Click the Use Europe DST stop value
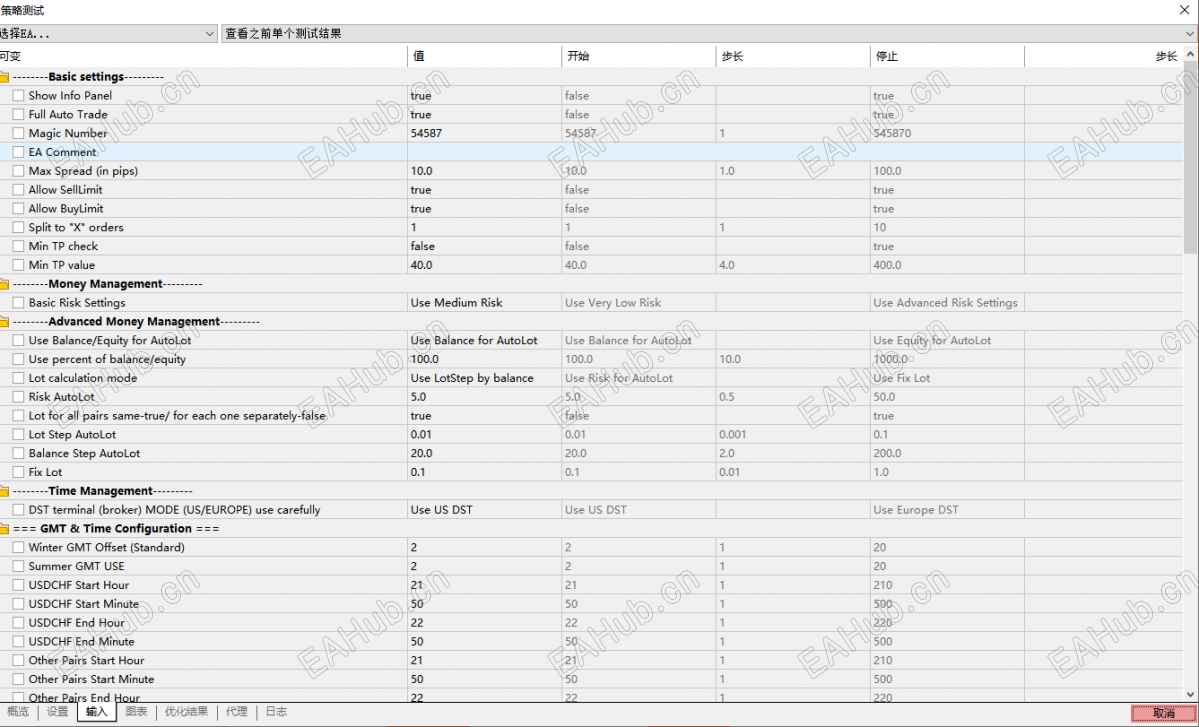Viewport: 1199px width, 727px height. [x=915, y=510]
